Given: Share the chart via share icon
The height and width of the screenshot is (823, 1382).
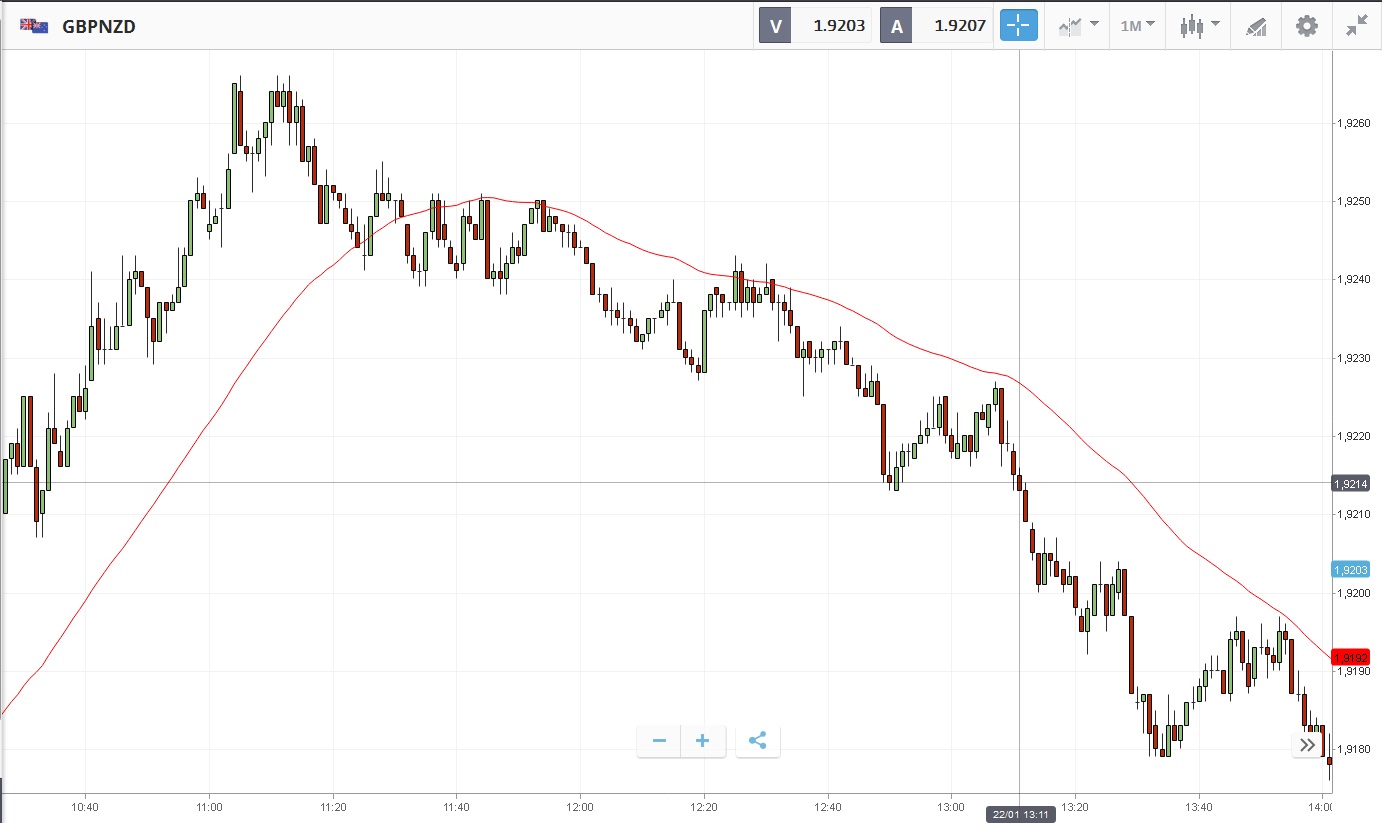Looking at the screenshot, I should click(757, 741).
